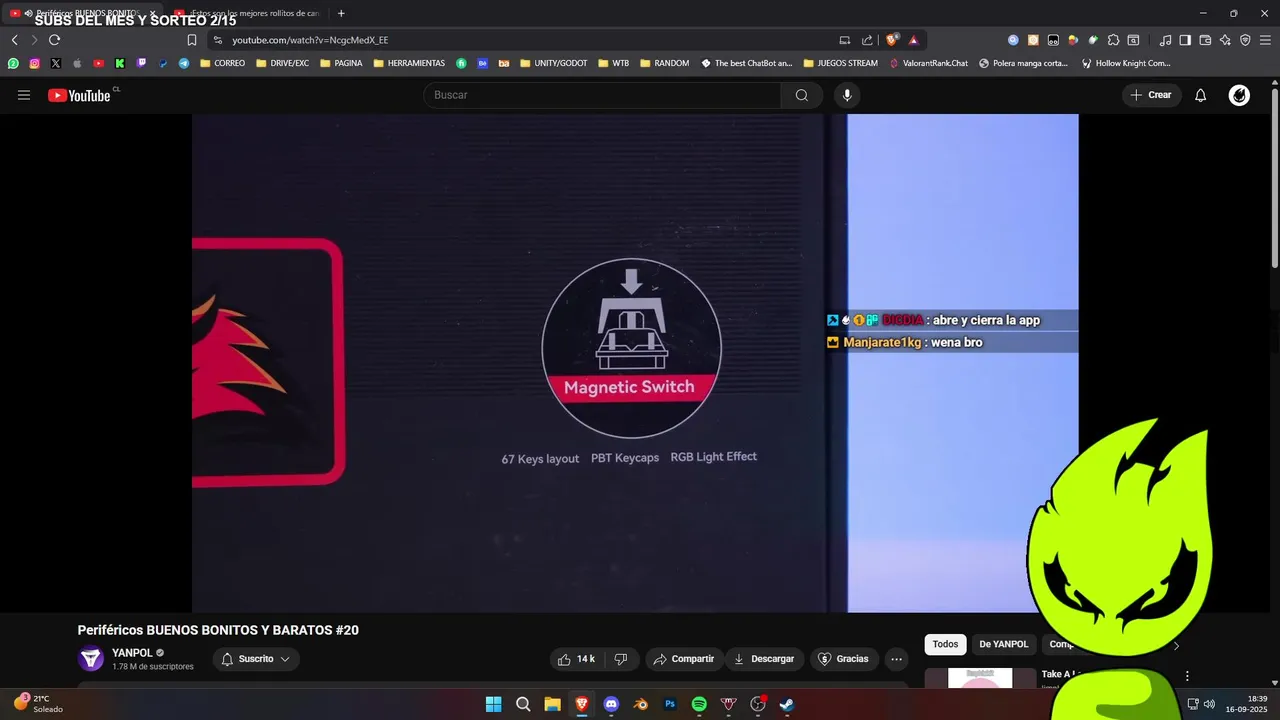Go back with the browser back arrow
Screen dimensions: 1280x720
coord(14,40)
